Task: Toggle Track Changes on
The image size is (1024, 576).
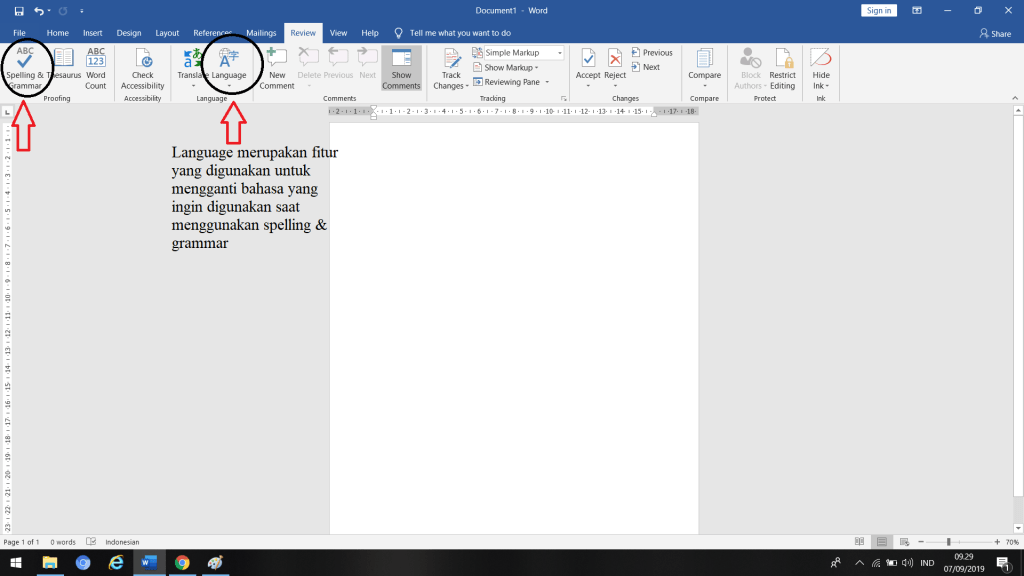Action: (x=451, y=68)
